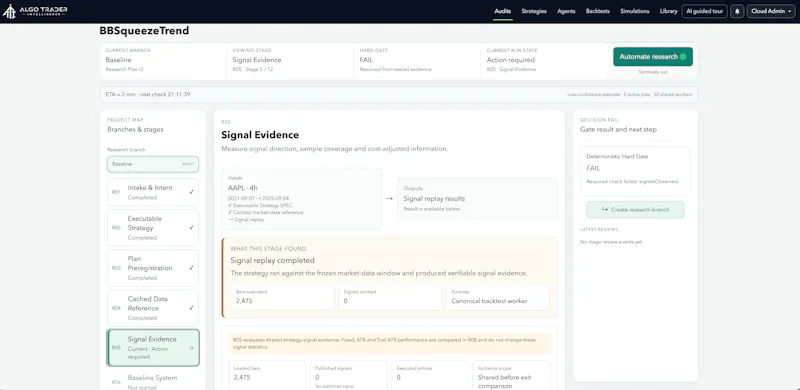Select the R05 Signal Evidence stage

153,348
